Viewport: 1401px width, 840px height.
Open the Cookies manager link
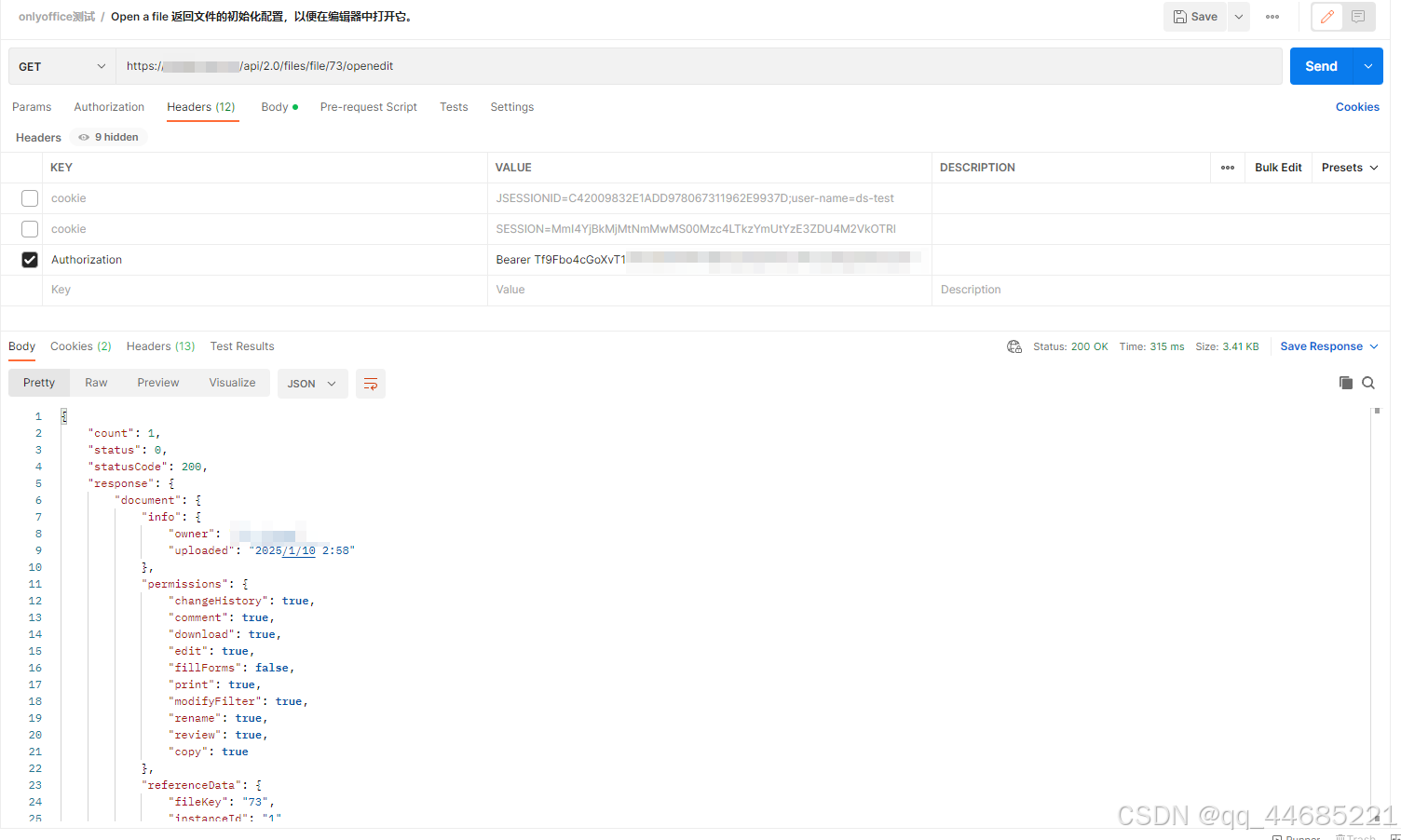(x=1357, y=107)
